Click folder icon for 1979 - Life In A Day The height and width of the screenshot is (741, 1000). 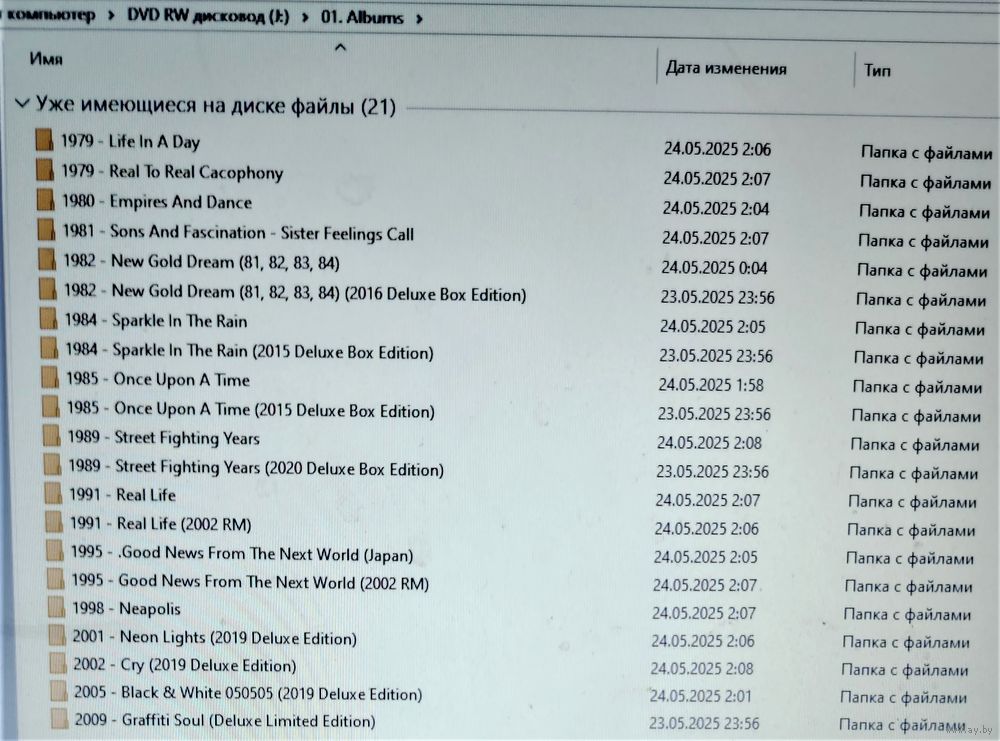(44, 140)
